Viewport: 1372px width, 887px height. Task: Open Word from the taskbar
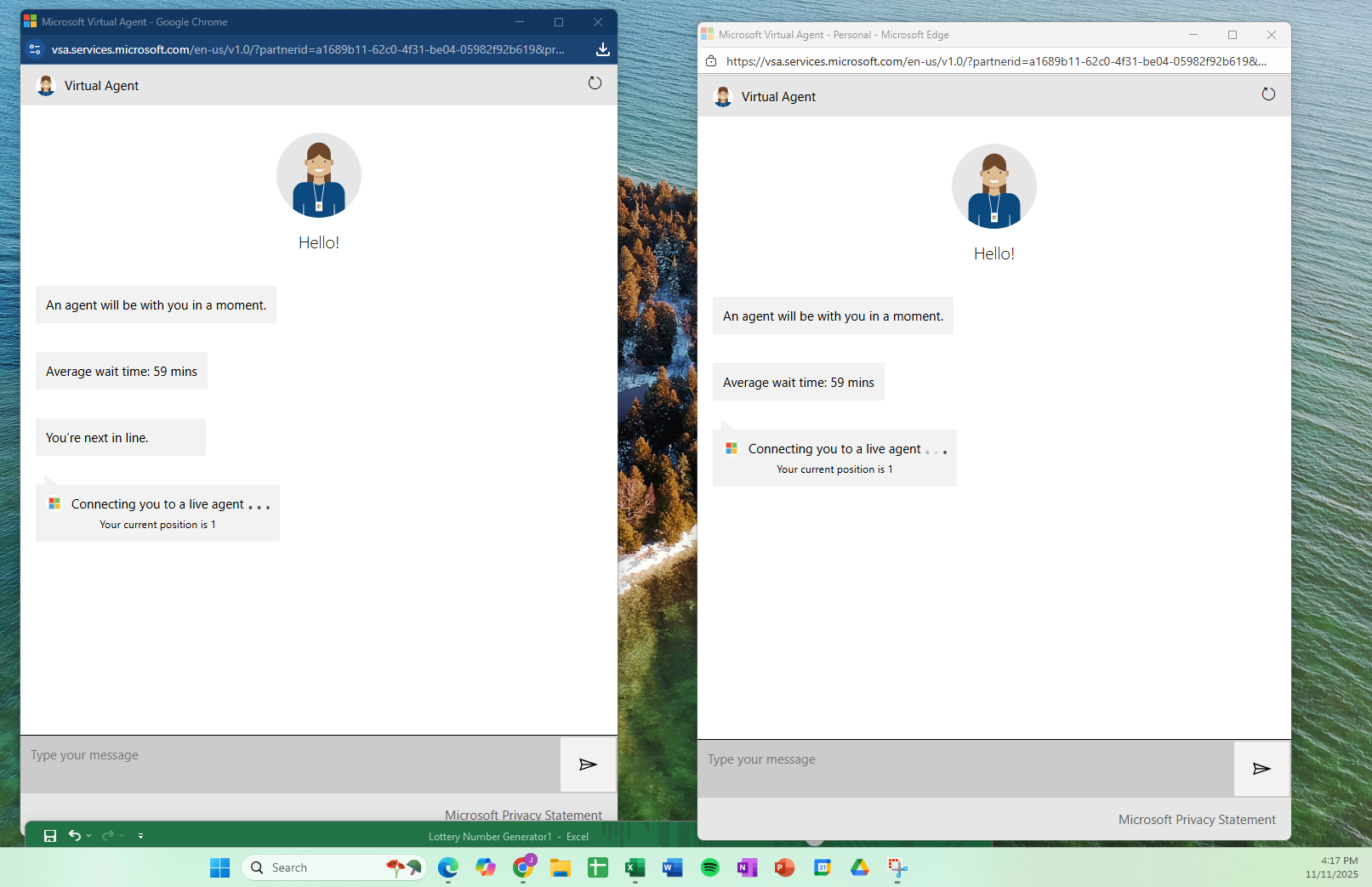(673, 867)
